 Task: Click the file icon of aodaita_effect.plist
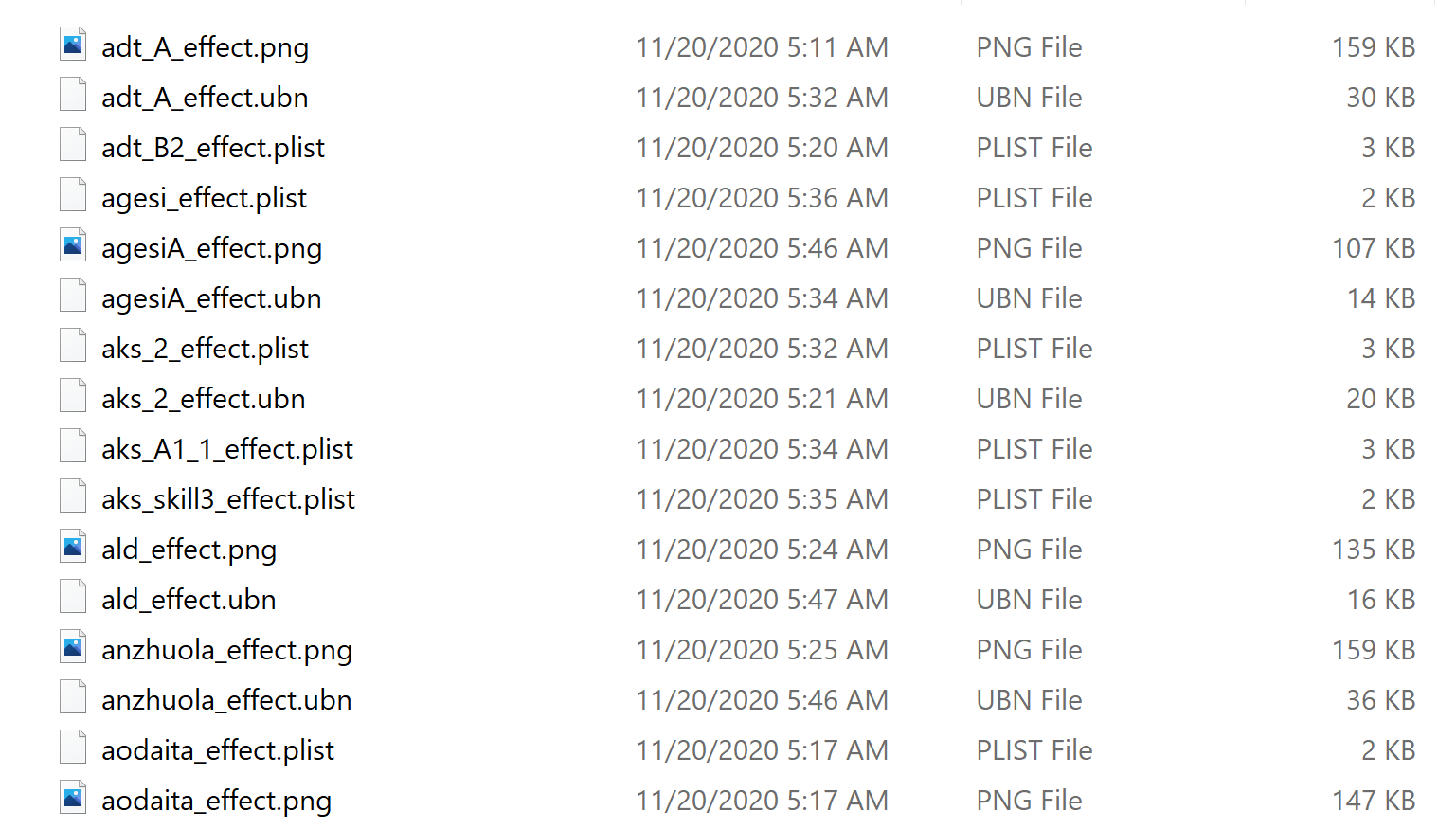[73, 748]
